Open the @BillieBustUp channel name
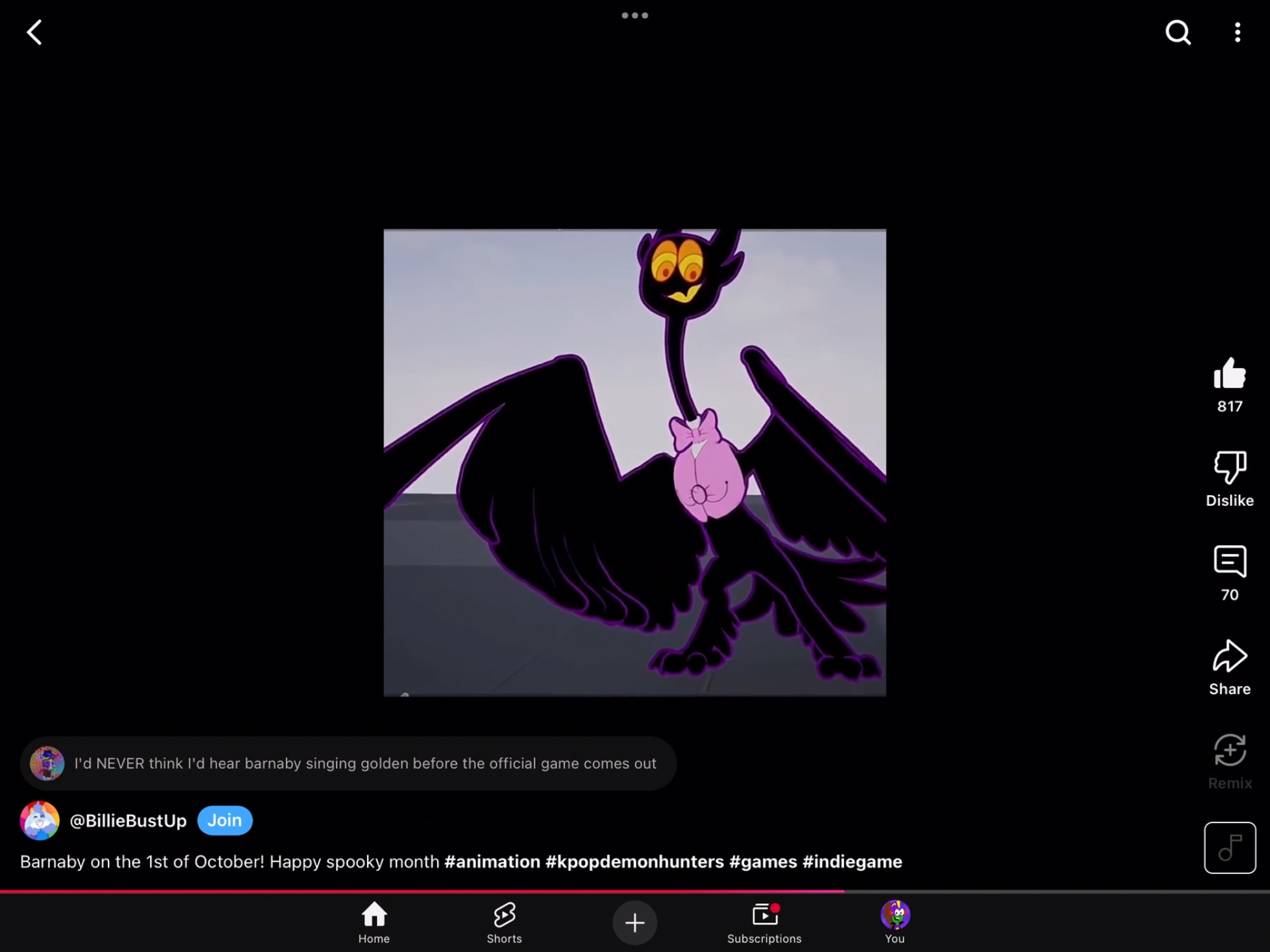 click(x=128, y=821)
